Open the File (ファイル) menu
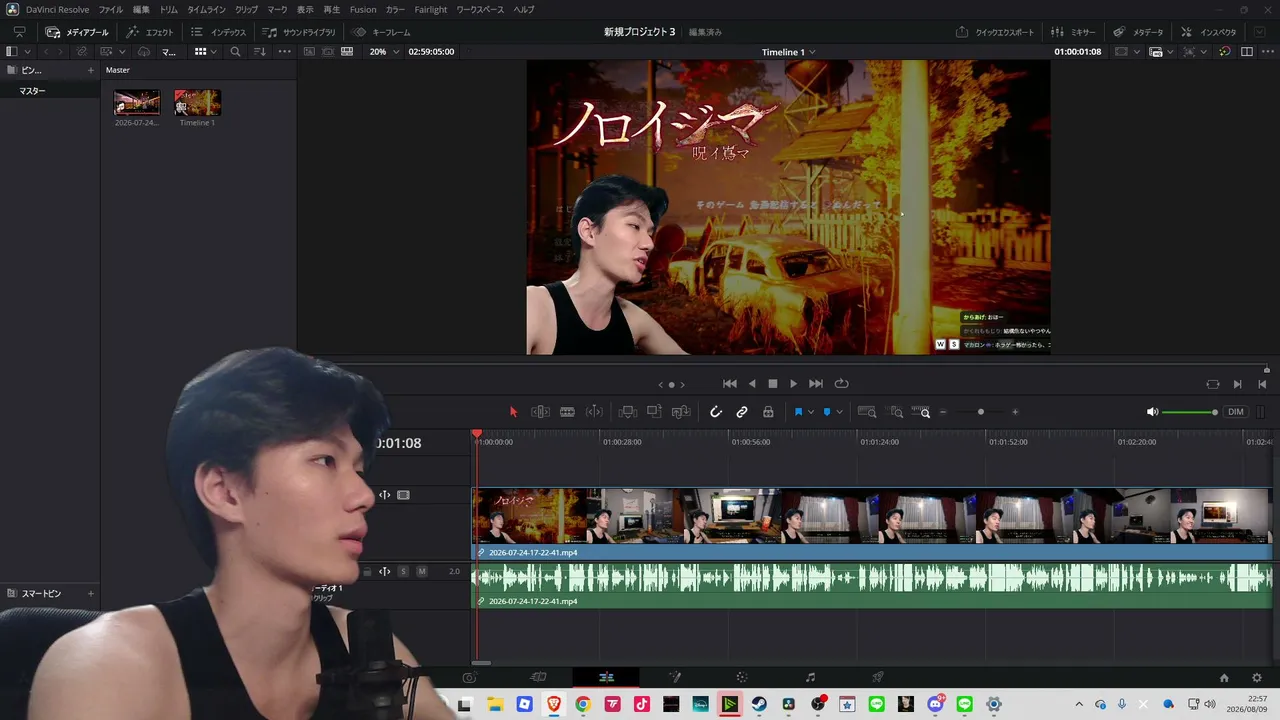The height and width of the screenshot is (720, 1280). [111, 9]
